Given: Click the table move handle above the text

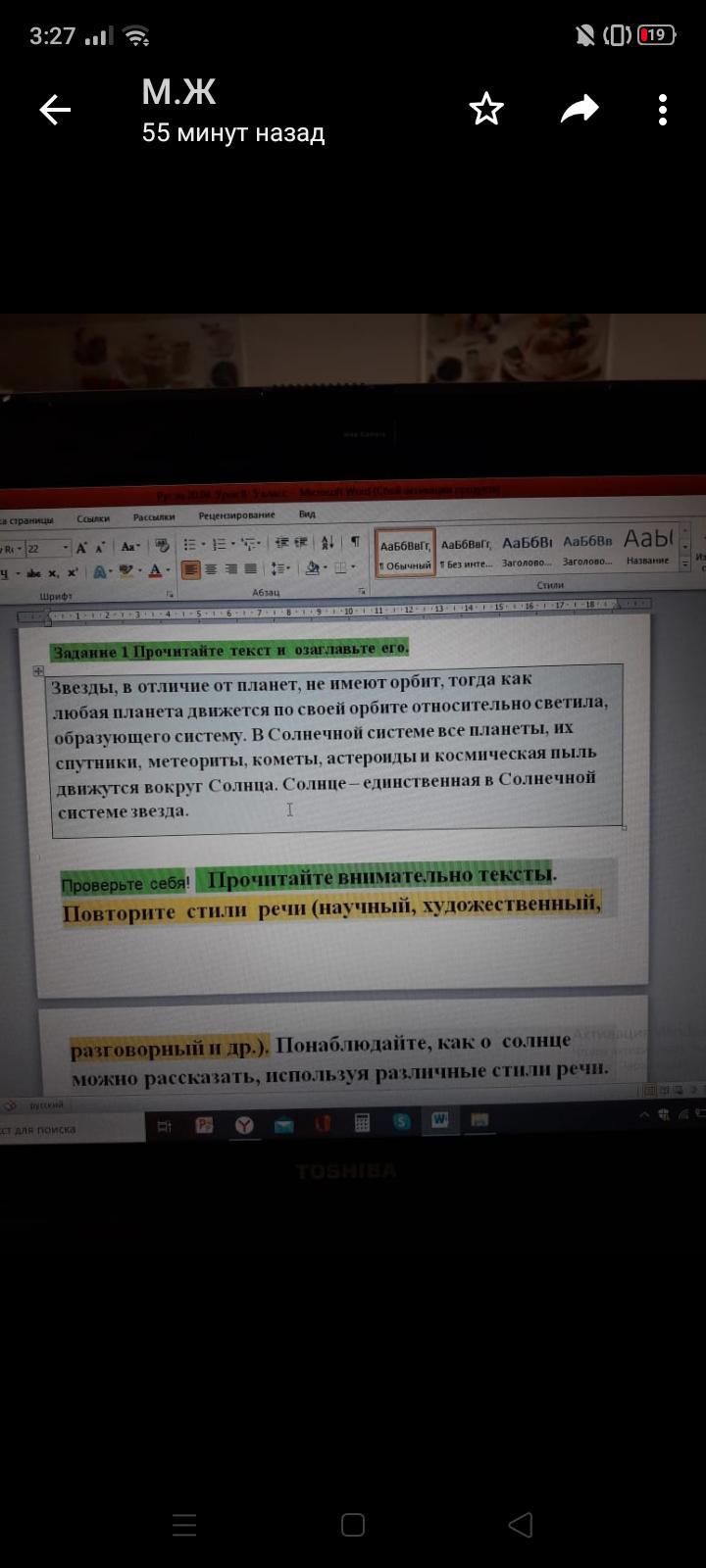Looking at the screenshot, I should pos(38,671).
